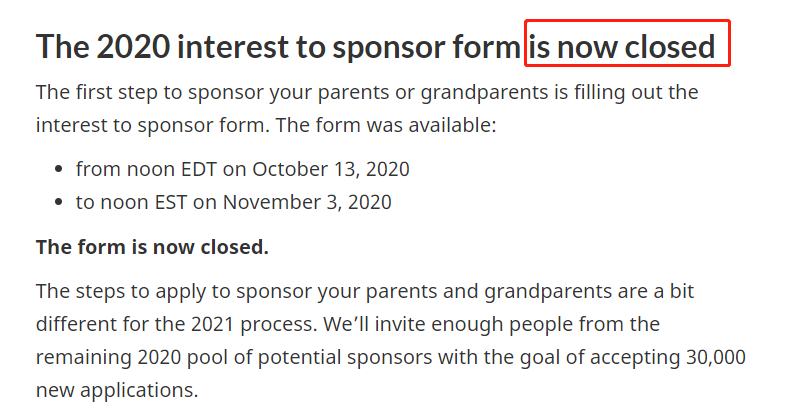This screenshot has height=413, width=800.
Task: Click the heading "The 2020 interest to sponsor form"
Action: (x=280, y=47)
